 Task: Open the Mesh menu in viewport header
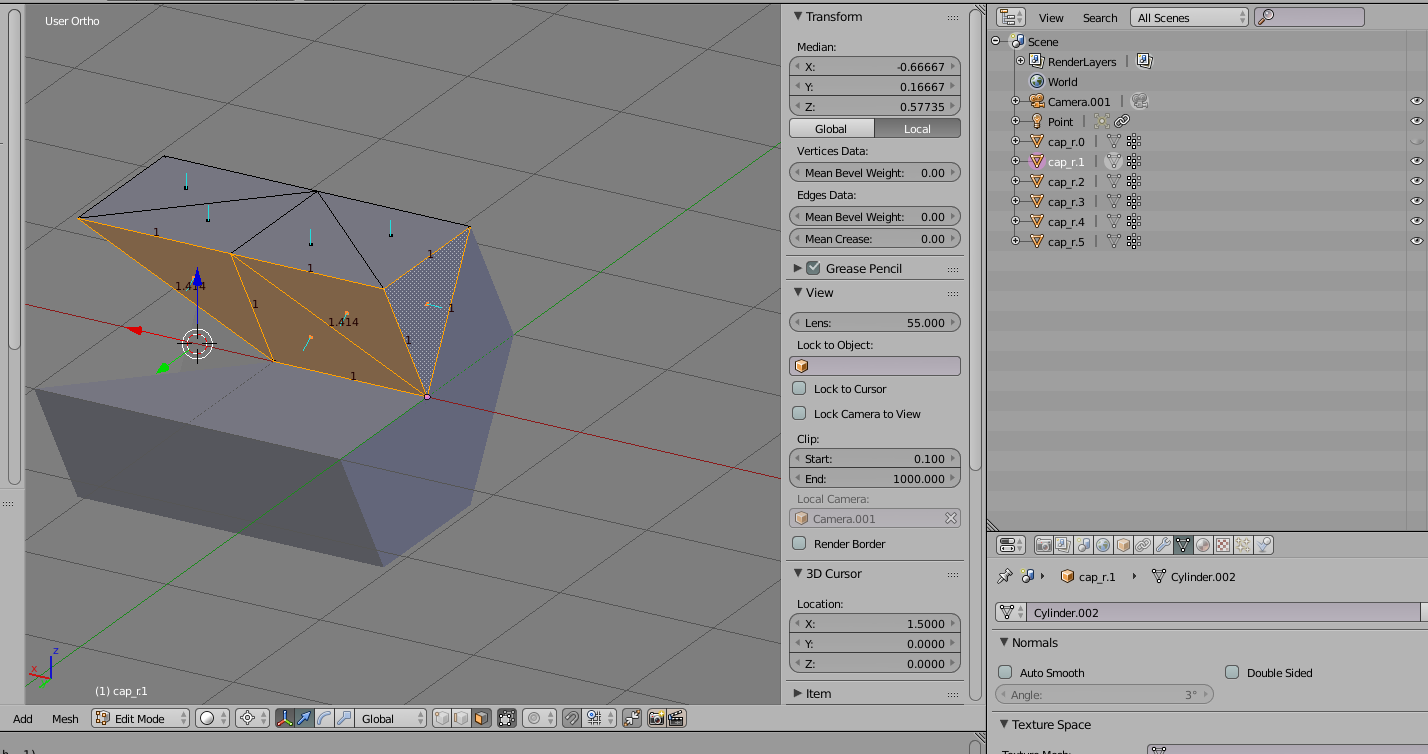[65, 718]
